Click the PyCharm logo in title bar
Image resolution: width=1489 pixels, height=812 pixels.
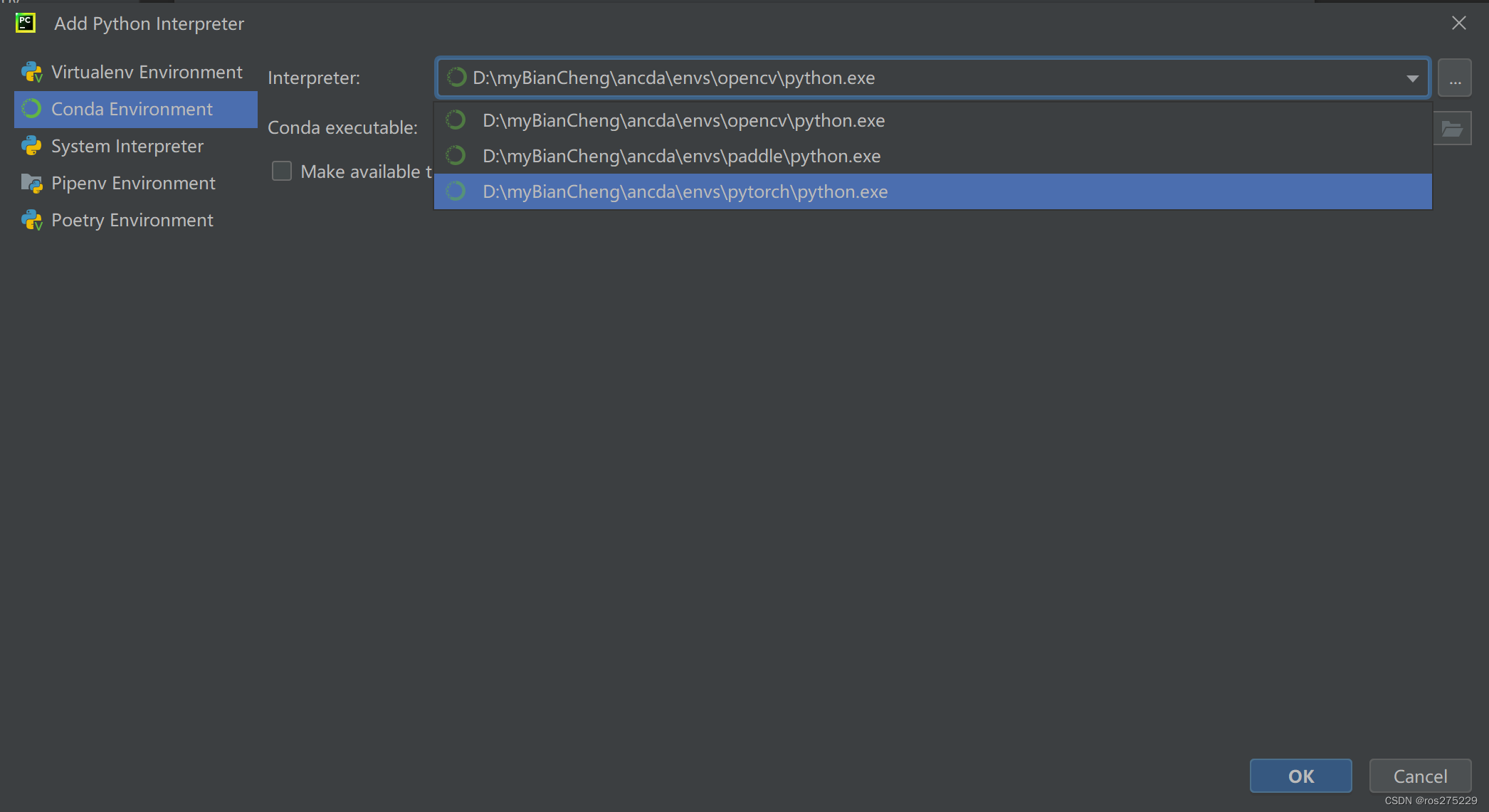pyautogui.click(x=26, y=23)
